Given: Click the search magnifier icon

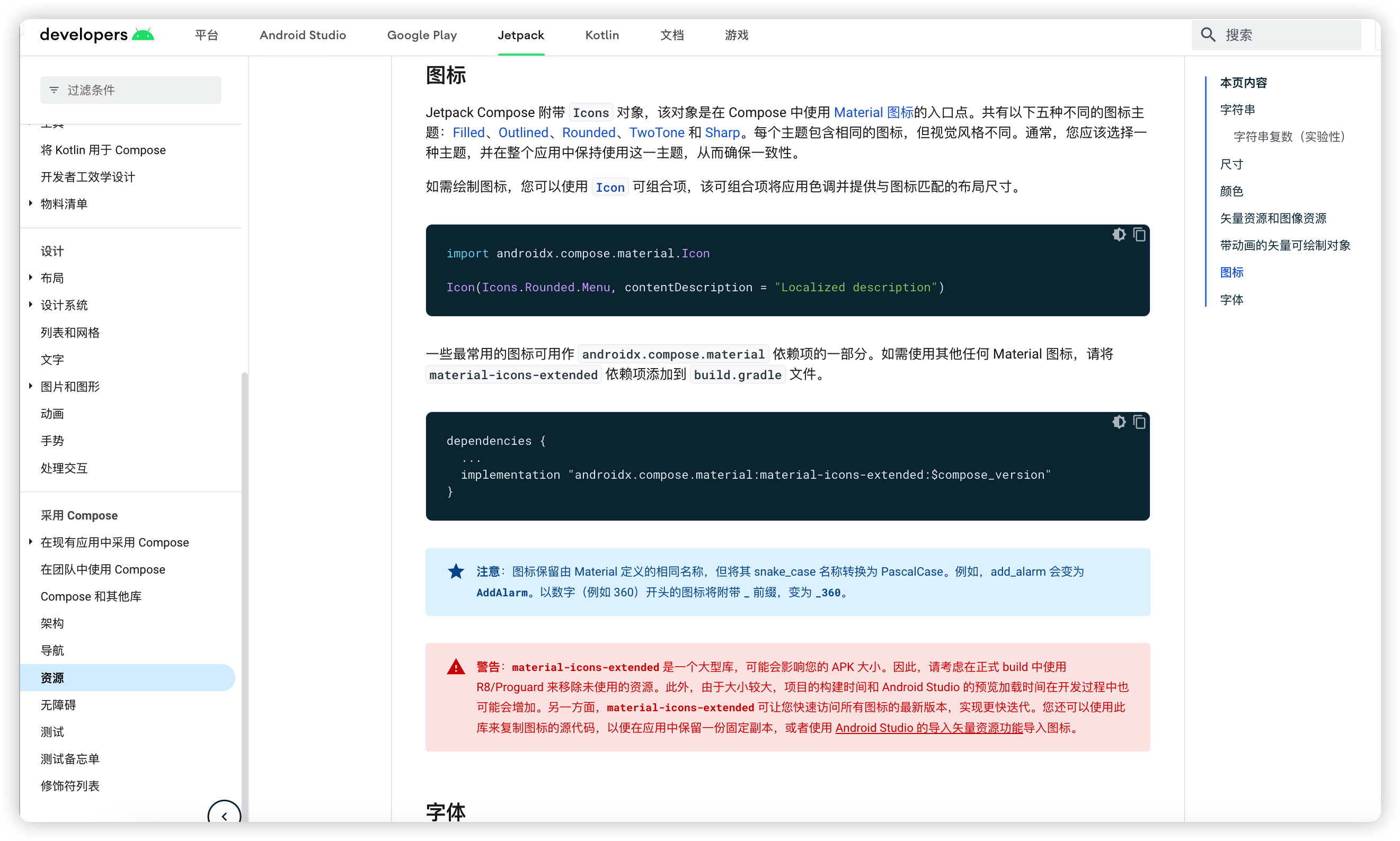Looking at the screenshot, I should [x=1208, y=35].
